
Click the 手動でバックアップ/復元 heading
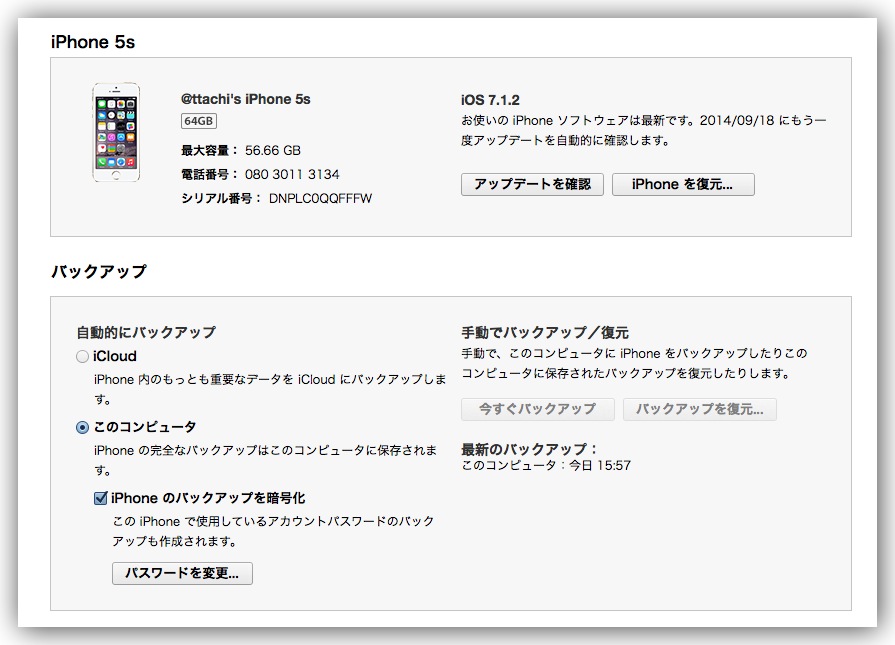pyautogui.click(x=545, y=332)
